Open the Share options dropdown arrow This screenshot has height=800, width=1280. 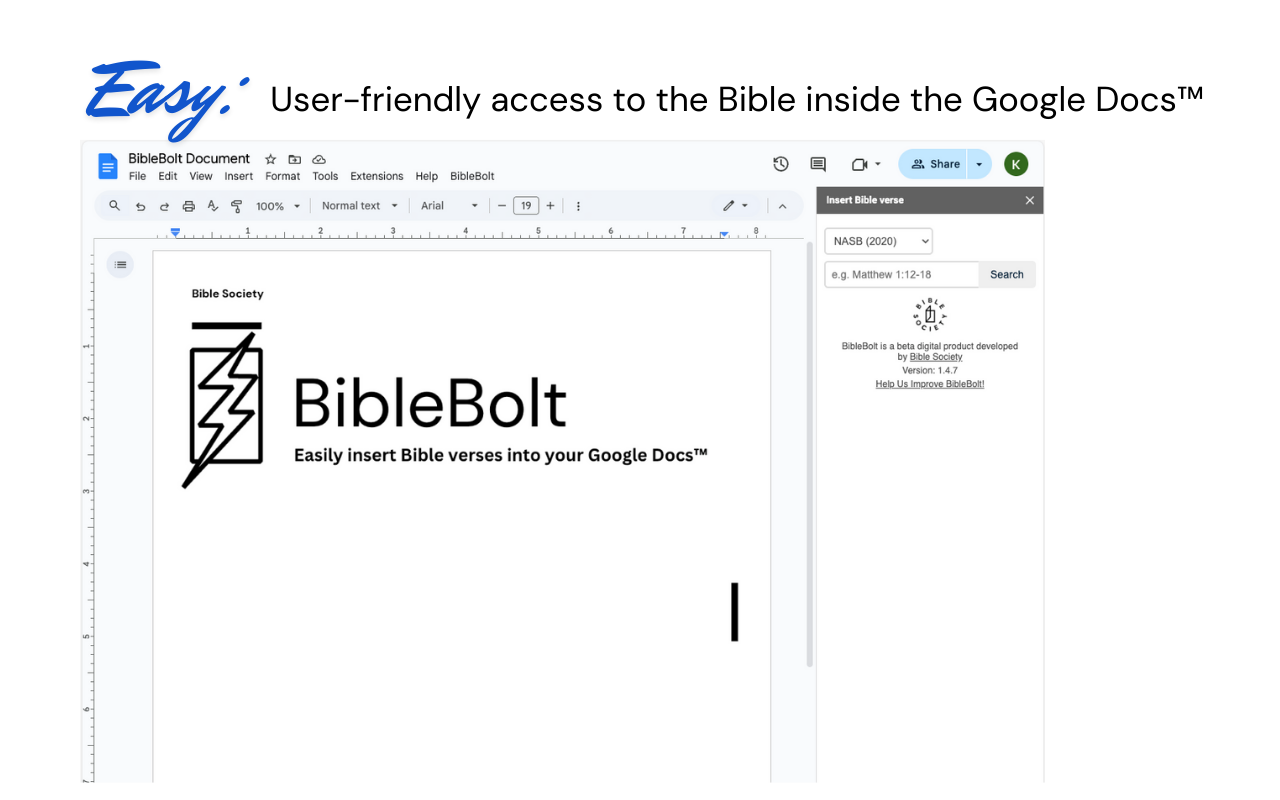980,164
